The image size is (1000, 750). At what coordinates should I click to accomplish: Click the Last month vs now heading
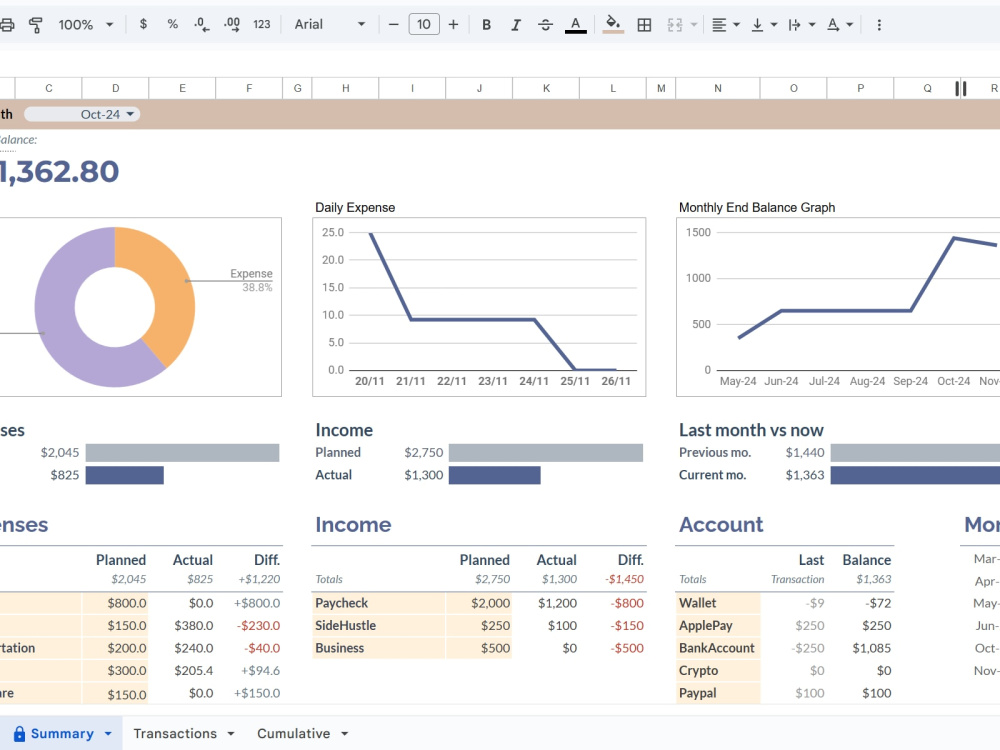coord(751,430)
